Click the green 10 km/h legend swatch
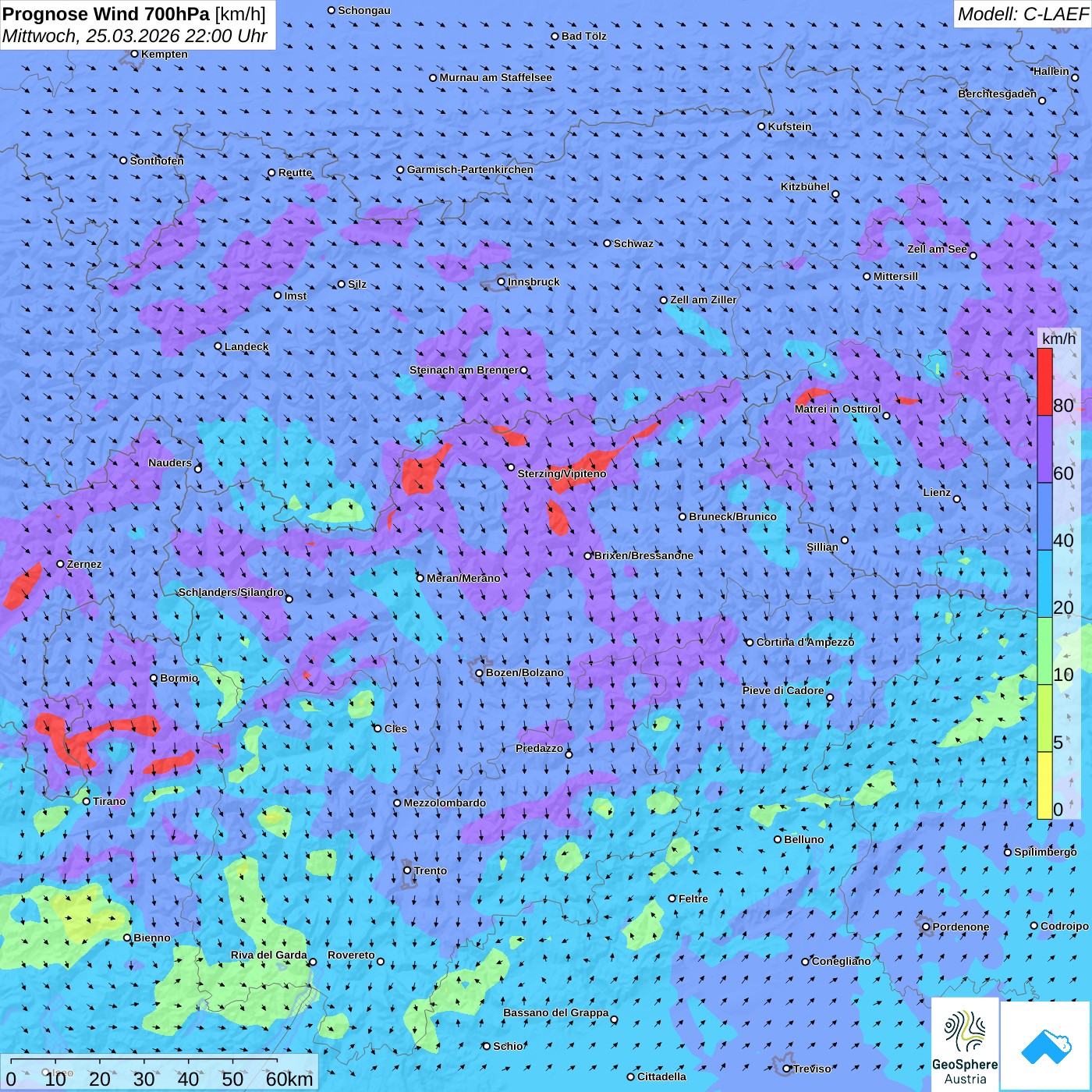 tap(1044, 651)
